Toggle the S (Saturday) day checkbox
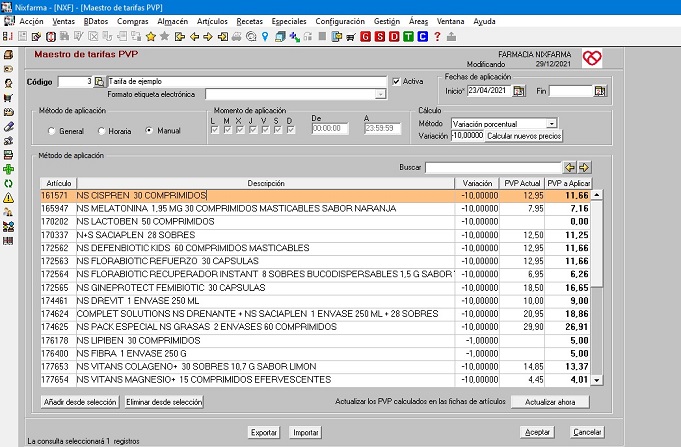 pyautogui.click(x=278, y=129)
